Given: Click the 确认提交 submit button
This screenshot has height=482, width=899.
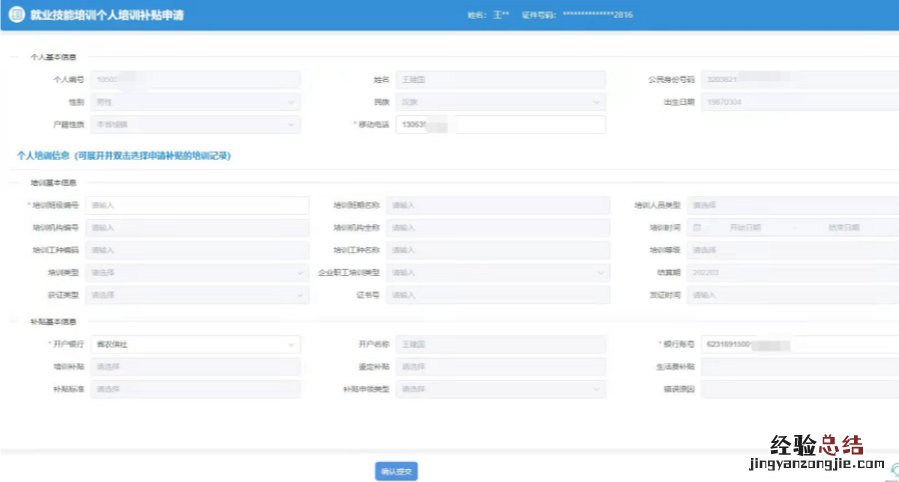Looking at the screenshot, I should point(396,471).
